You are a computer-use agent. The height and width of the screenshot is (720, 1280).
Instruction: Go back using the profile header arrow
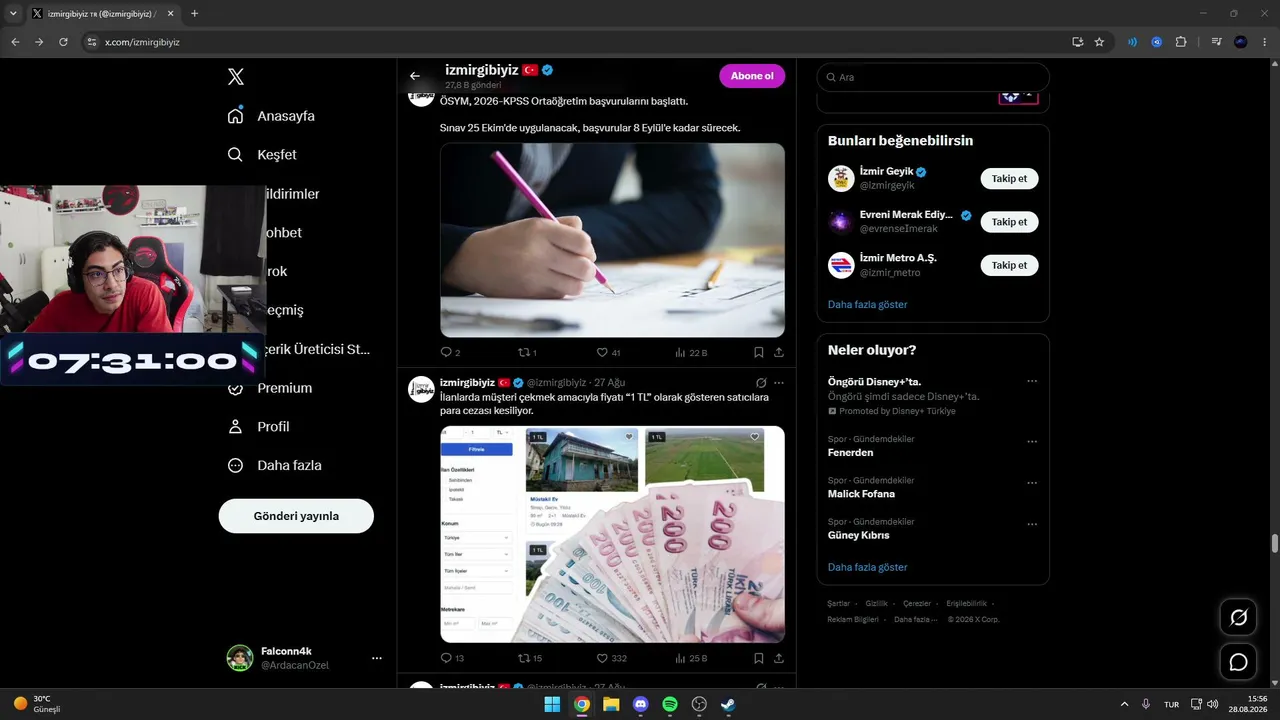(x=415, y=76)
